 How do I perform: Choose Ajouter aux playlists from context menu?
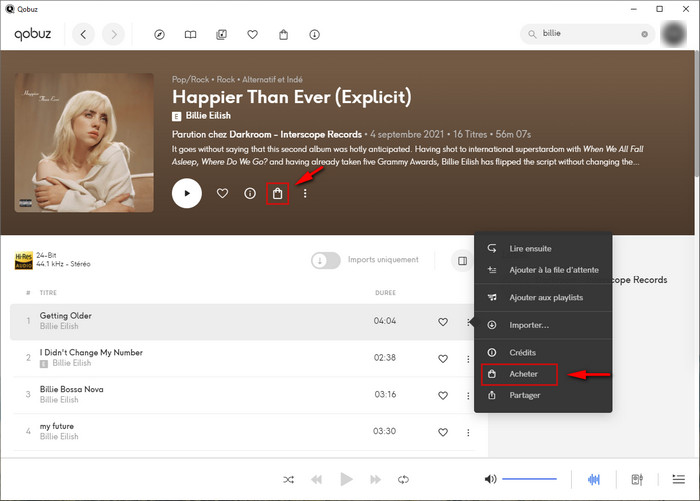pyautogui.click(x=545, y=298)
